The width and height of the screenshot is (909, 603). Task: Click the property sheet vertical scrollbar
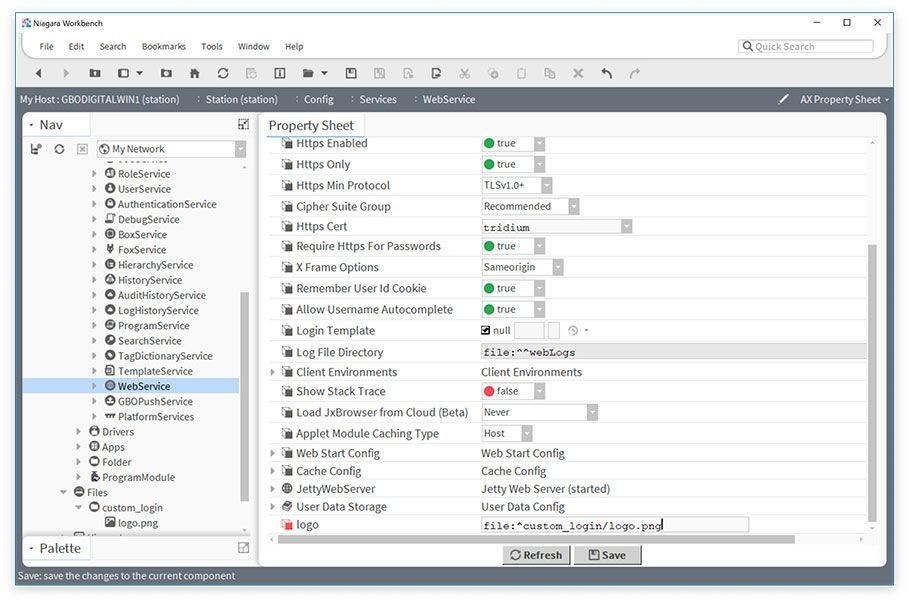[872, 383]
